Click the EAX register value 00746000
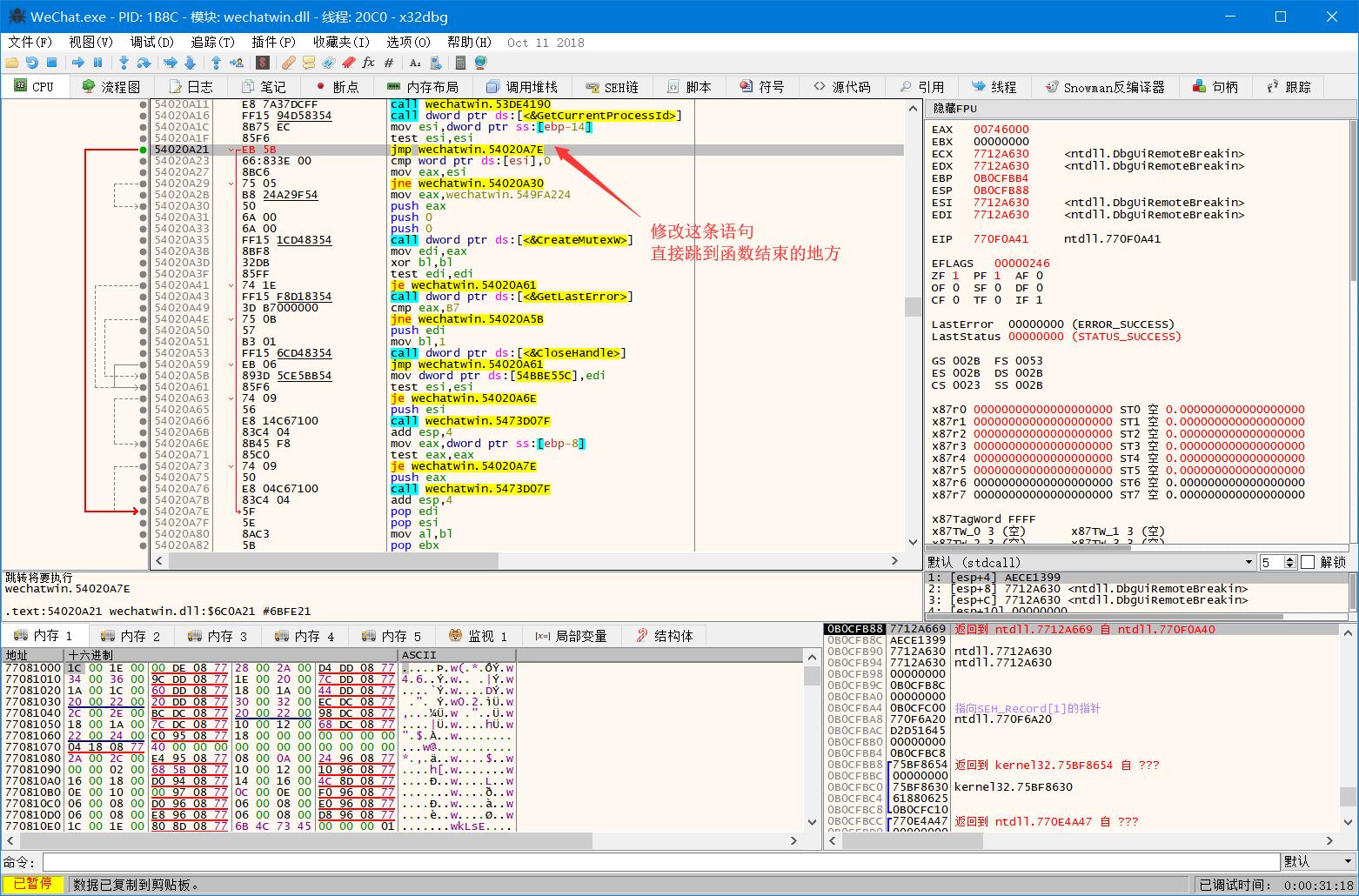This screenshot has width=1359, height=896. pos(1001,130)
